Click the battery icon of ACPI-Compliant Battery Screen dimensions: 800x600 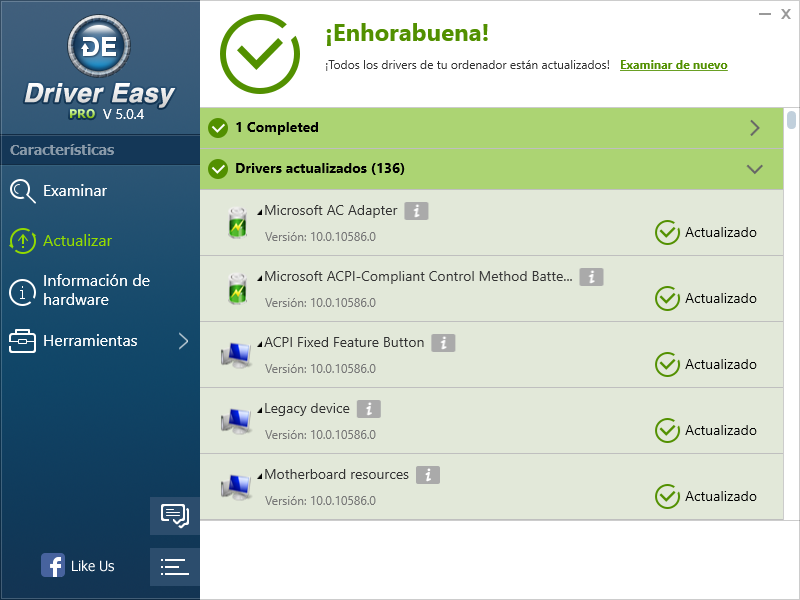tap(237, 289)
